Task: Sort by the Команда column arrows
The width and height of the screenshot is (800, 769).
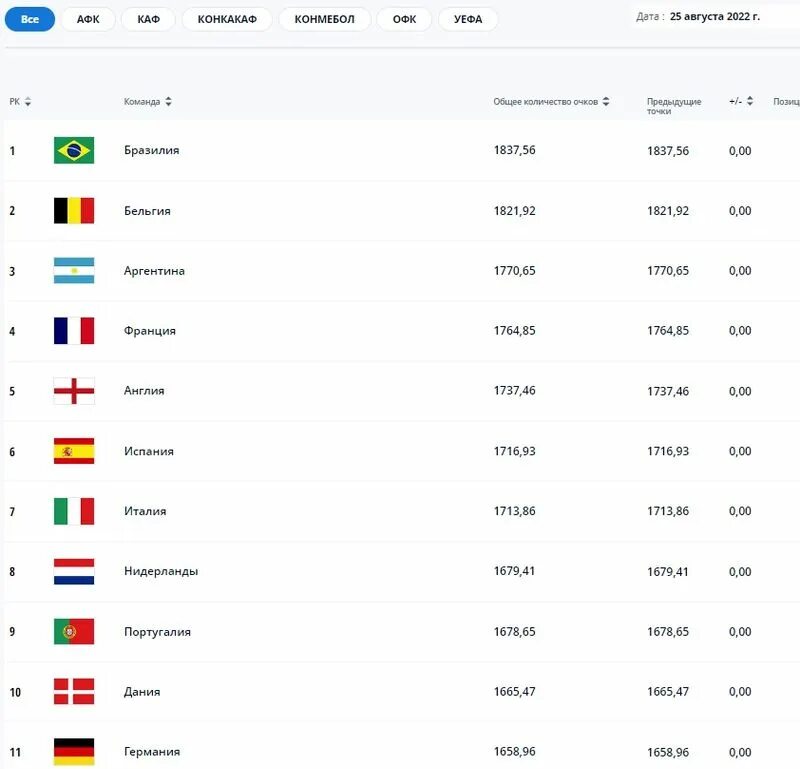Action: click(168, 102)
